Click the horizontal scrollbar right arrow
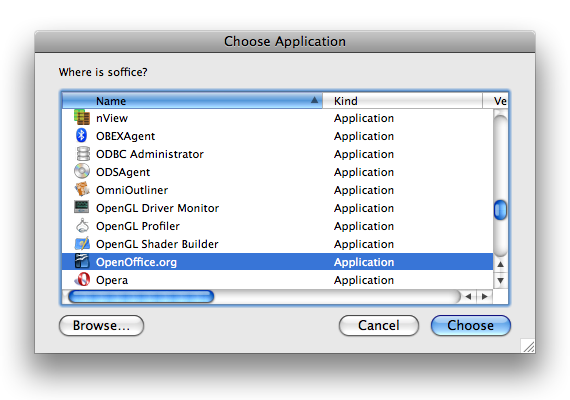Viewport: 570px width, 400px height. point(485,297)
